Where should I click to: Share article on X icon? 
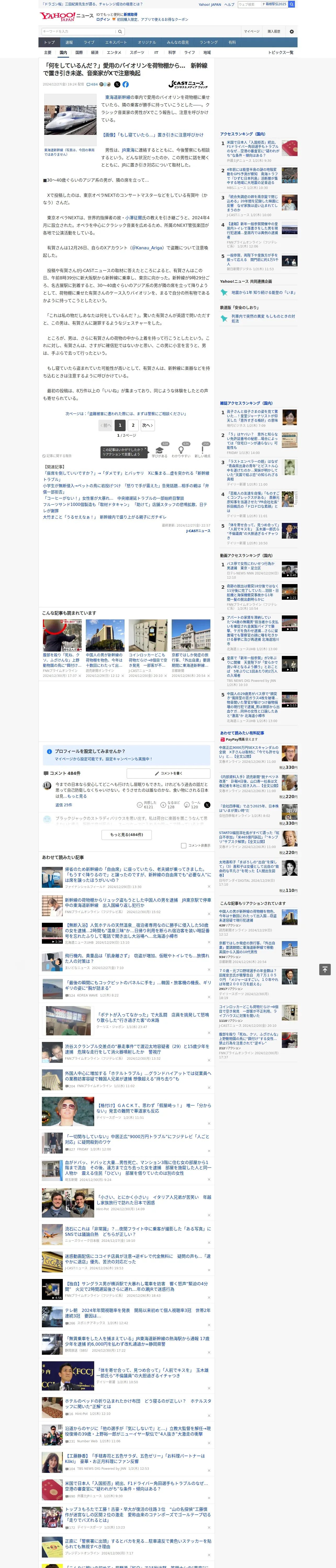(117, 85)
